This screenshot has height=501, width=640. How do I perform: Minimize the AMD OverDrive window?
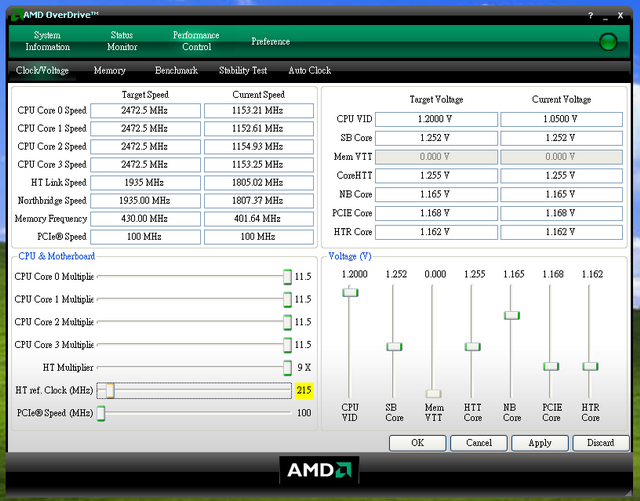(605, 16)
